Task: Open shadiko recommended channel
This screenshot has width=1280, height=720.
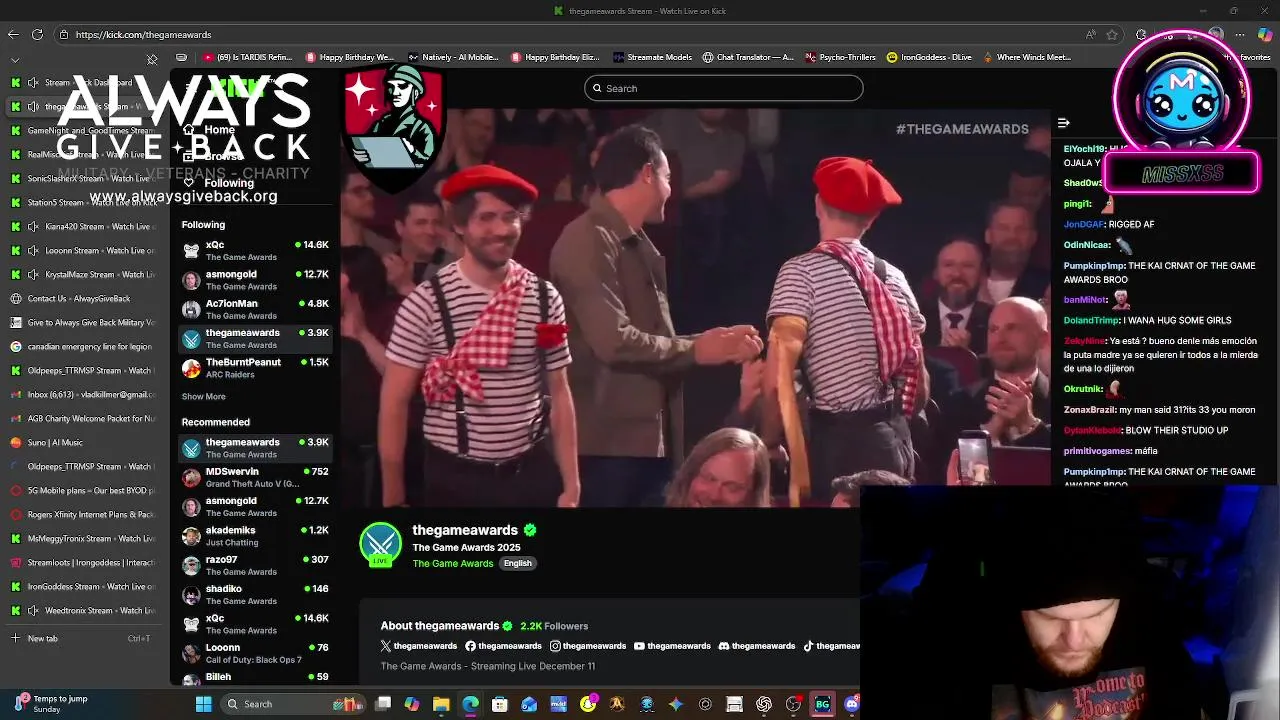Action: click(x=255, y=594)
